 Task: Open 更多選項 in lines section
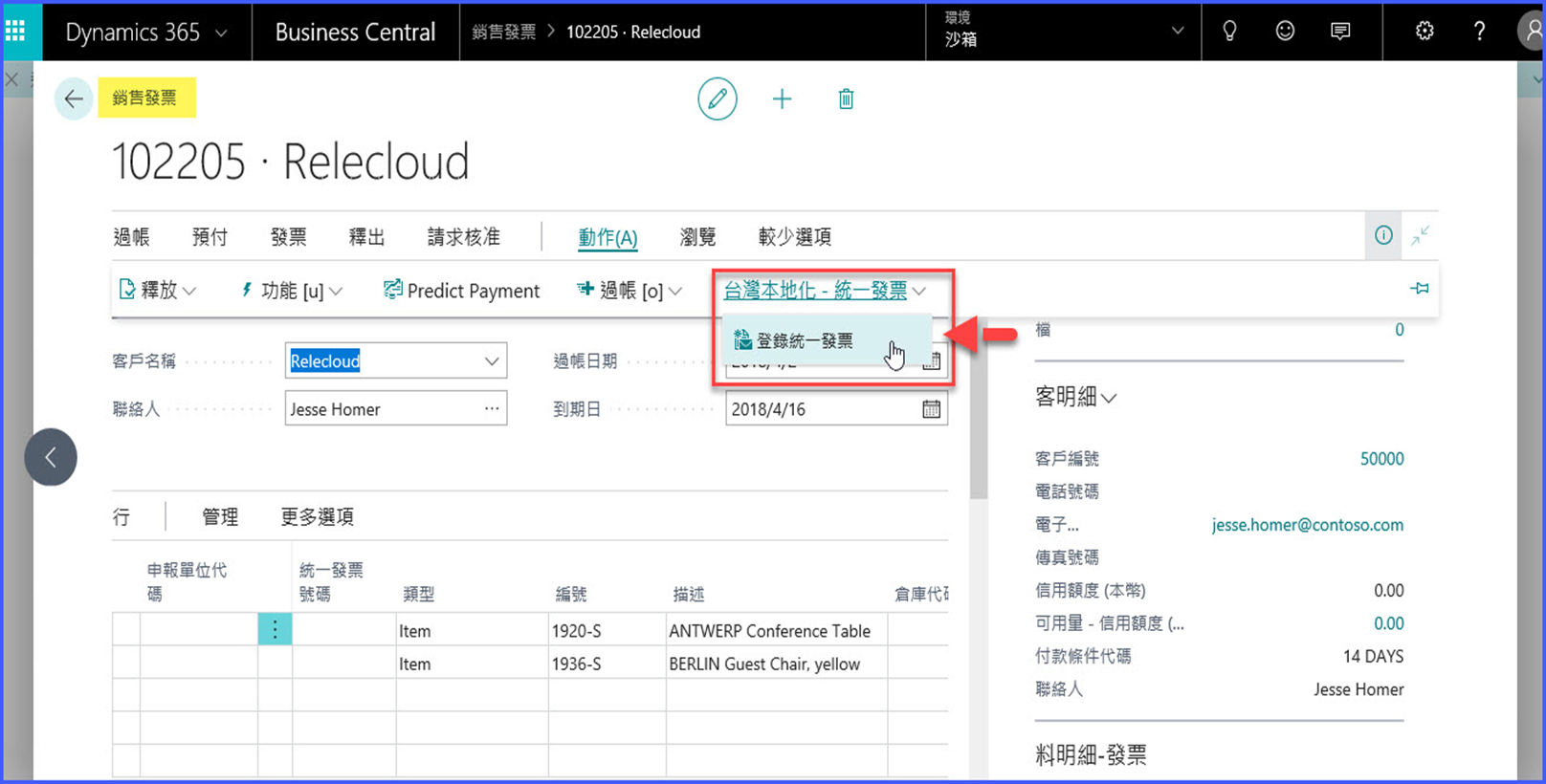[x=317, y=517]
